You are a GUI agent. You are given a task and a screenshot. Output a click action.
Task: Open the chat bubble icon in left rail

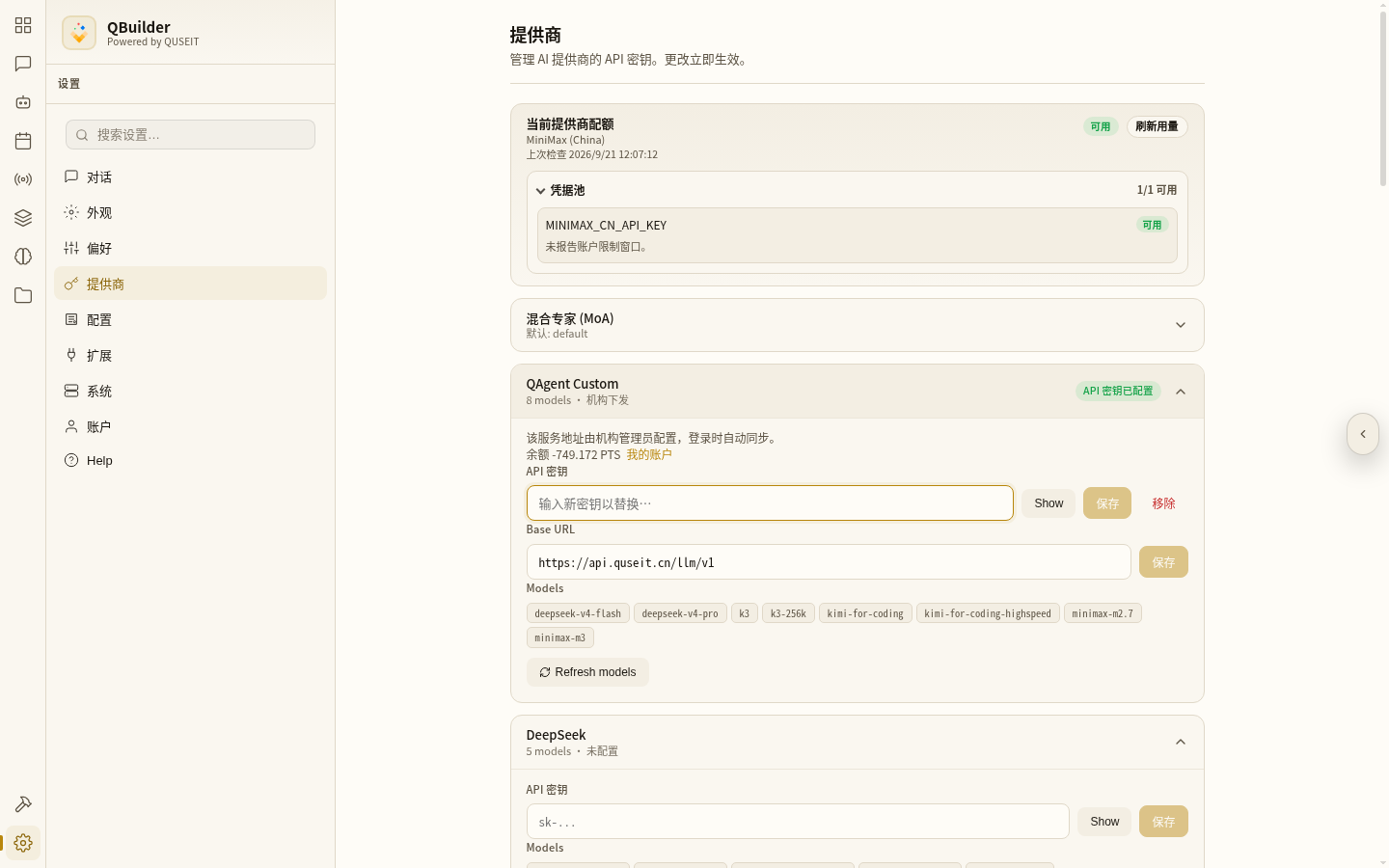[23, 64]
